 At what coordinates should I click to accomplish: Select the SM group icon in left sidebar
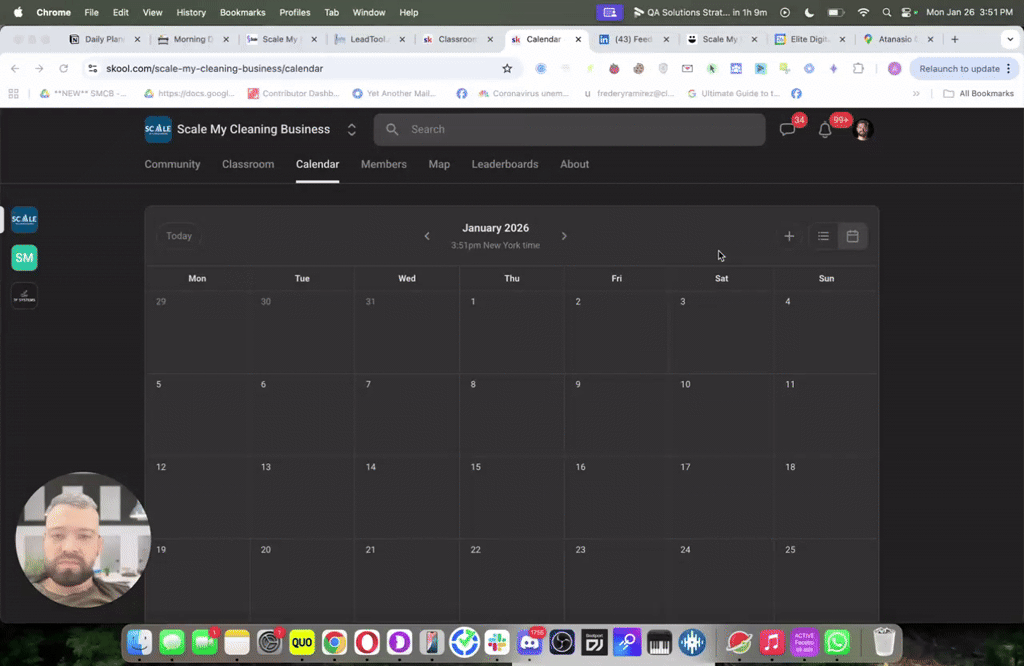tap(24, 258)
